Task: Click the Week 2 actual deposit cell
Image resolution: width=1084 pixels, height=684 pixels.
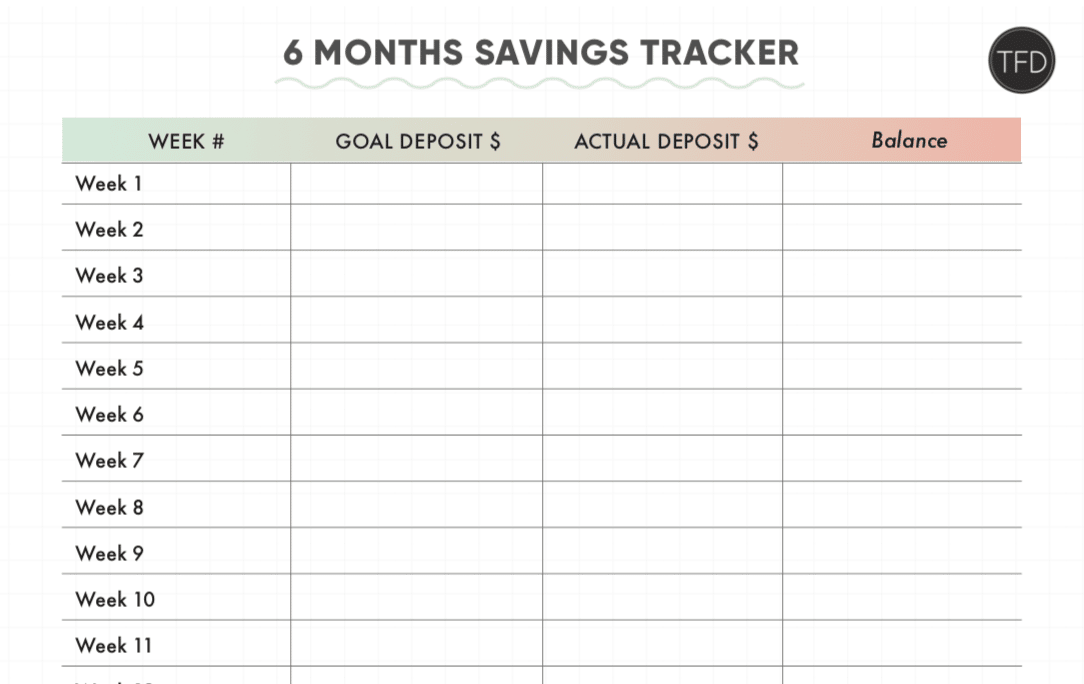Action: pyautogui.click(x=662, y=228)
